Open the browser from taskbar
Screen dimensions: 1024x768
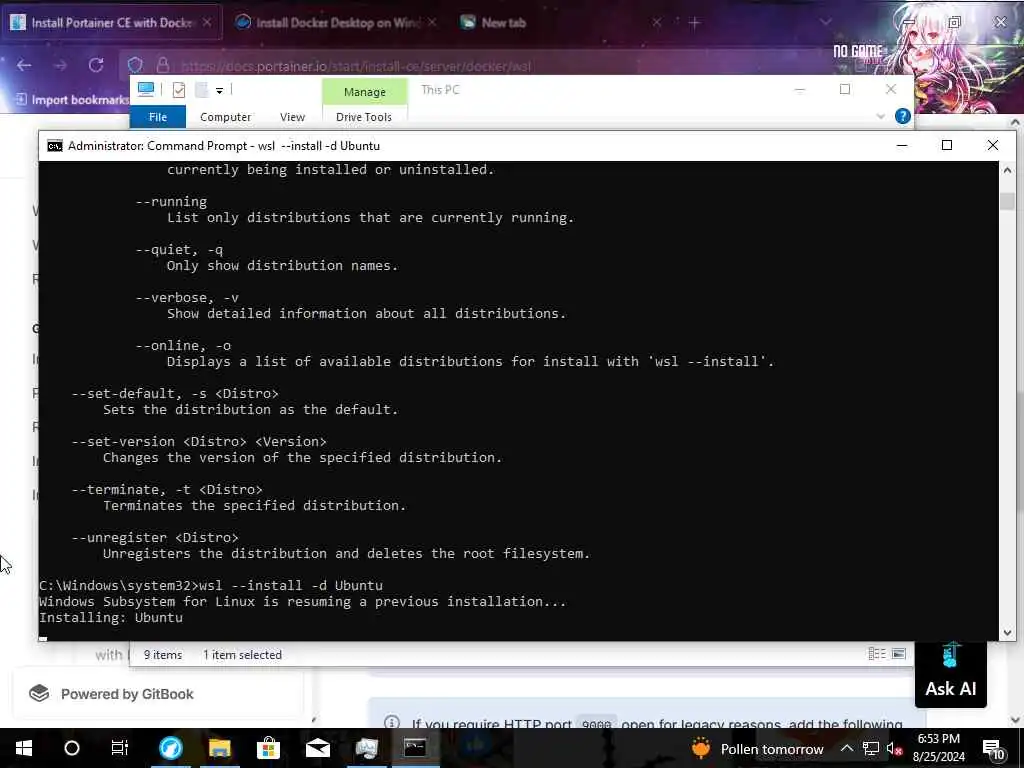(171, 748)
